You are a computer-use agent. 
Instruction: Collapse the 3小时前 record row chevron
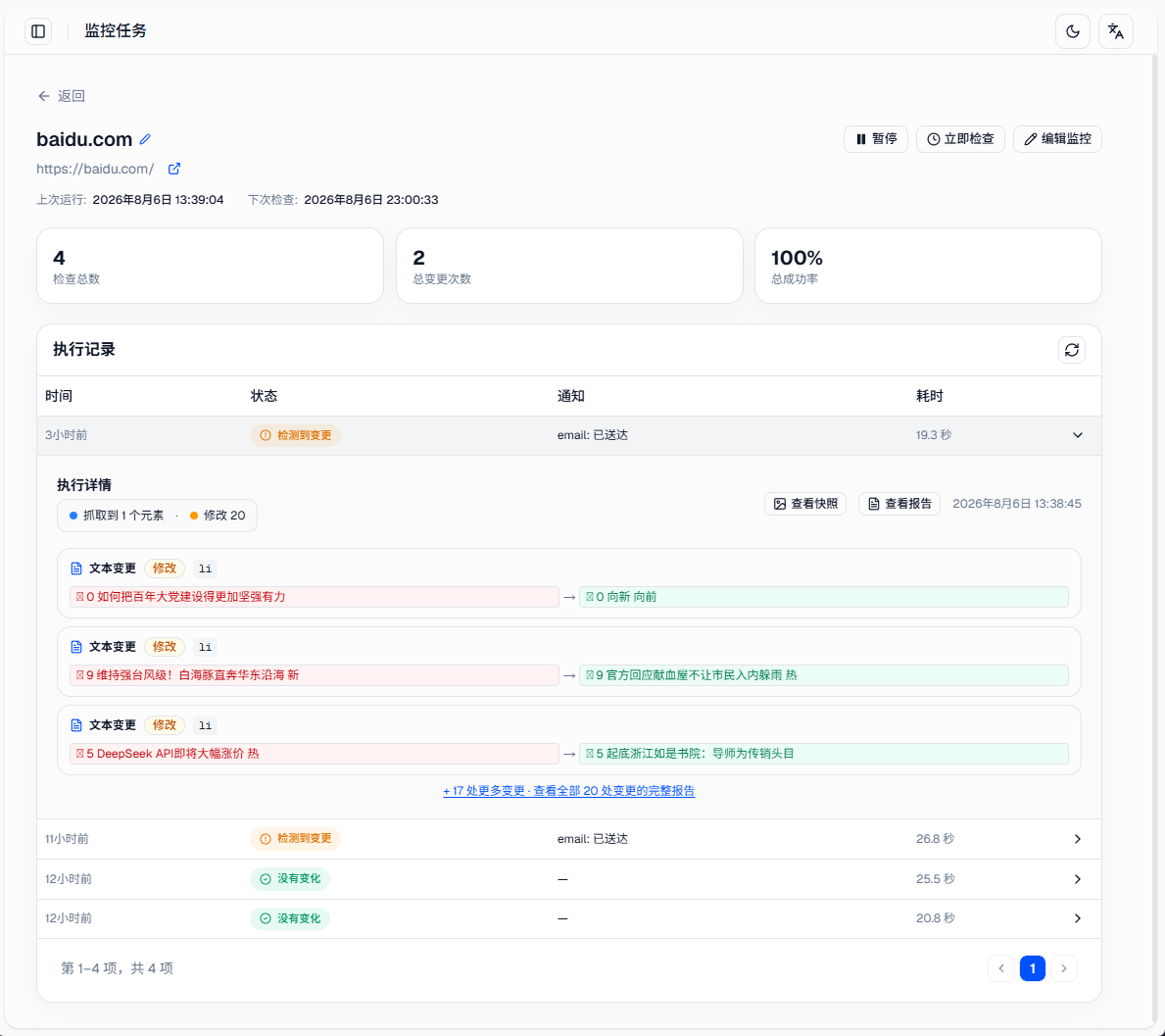[x=1078, y=435]
